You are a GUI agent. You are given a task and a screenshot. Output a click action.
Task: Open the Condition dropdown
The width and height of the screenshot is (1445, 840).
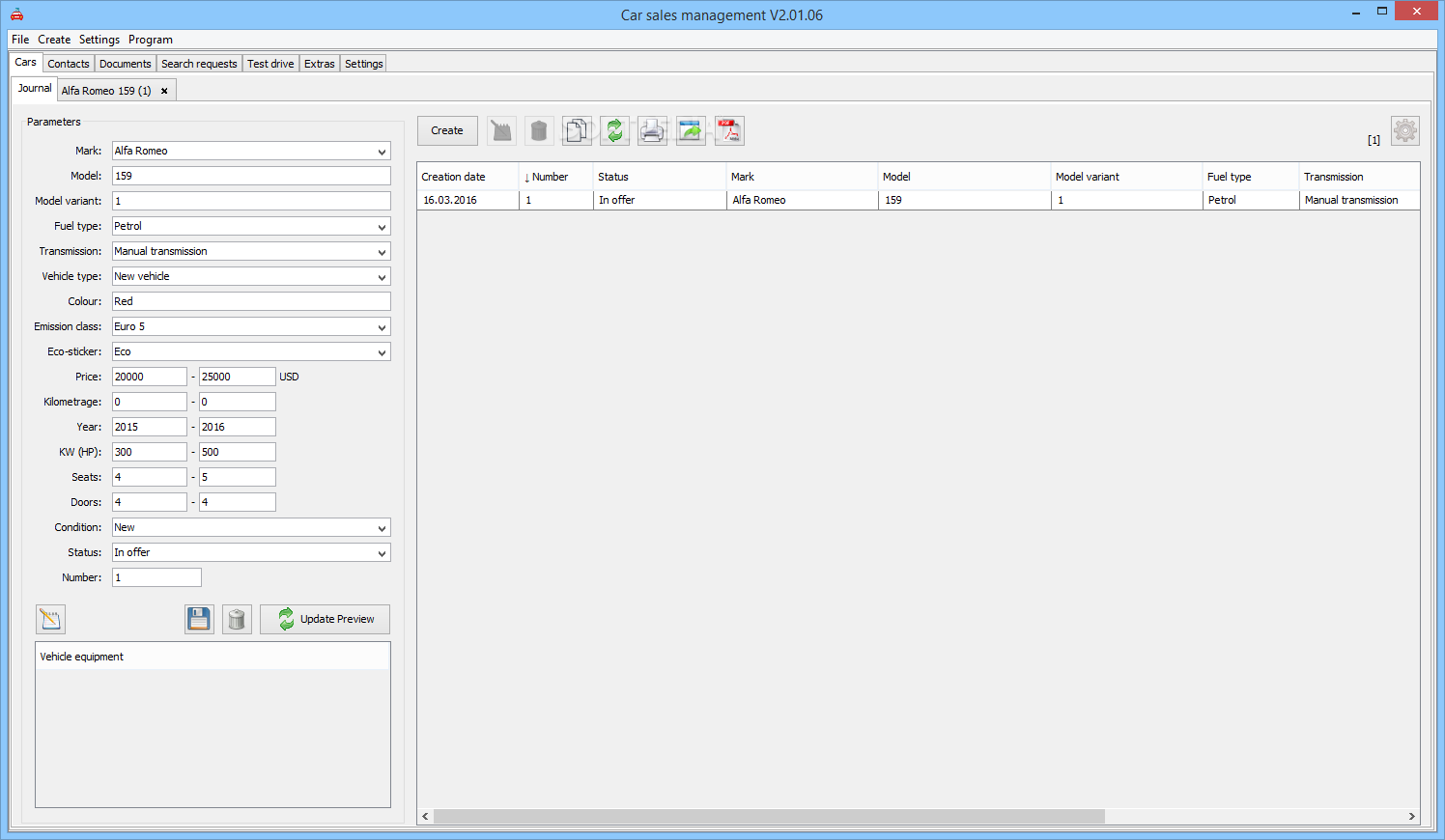382,528
